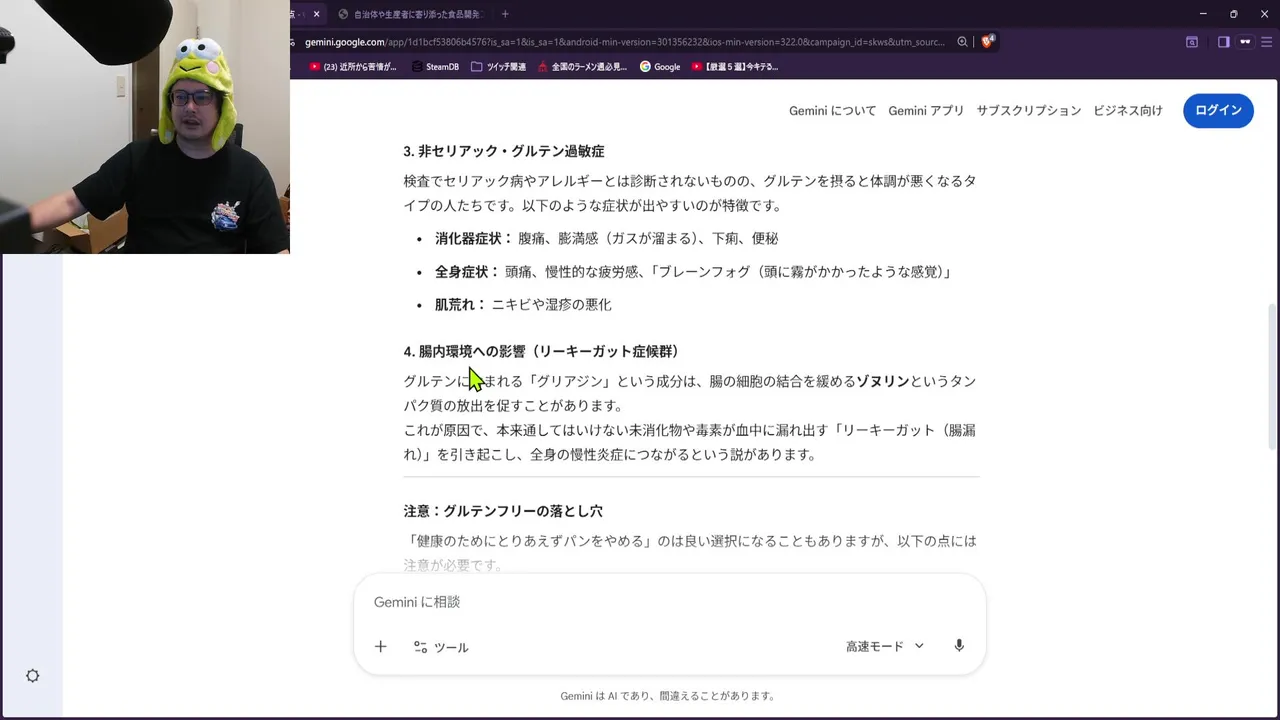The width and height of the screenshot is (1280, 720).
Task: Click the plus attach icon in prompt box
Action: point(380,647)
